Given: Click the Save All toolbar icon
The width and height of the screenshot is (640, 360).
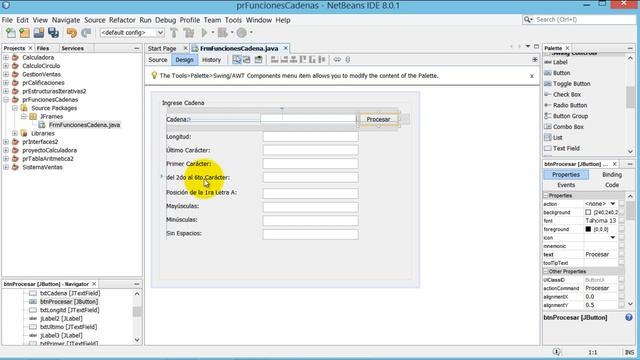Looking at the screenshot, I should pyautogui.click(x=53, y=33).
